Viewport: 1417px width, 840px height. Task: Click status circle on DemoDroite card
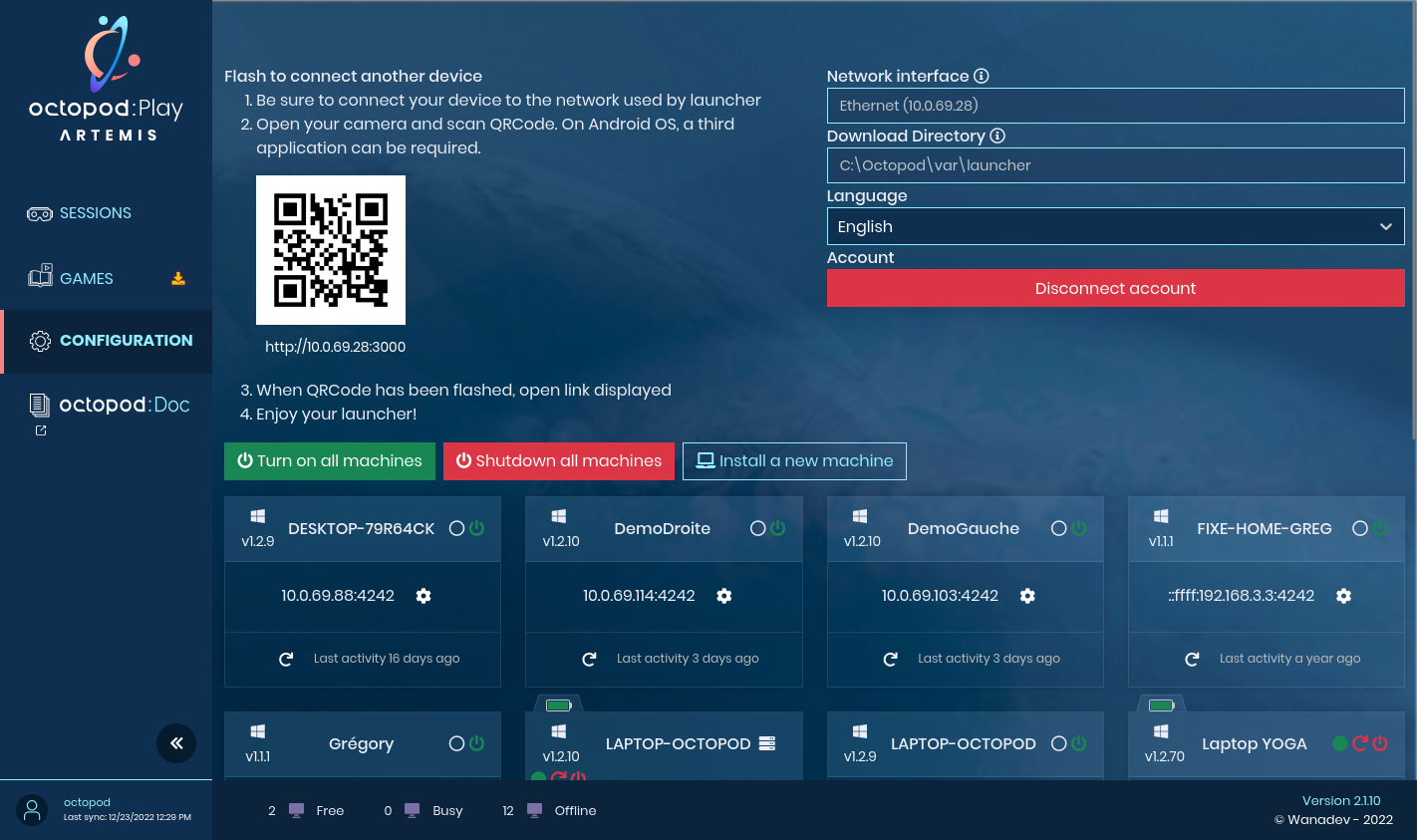tap(758, 528)
